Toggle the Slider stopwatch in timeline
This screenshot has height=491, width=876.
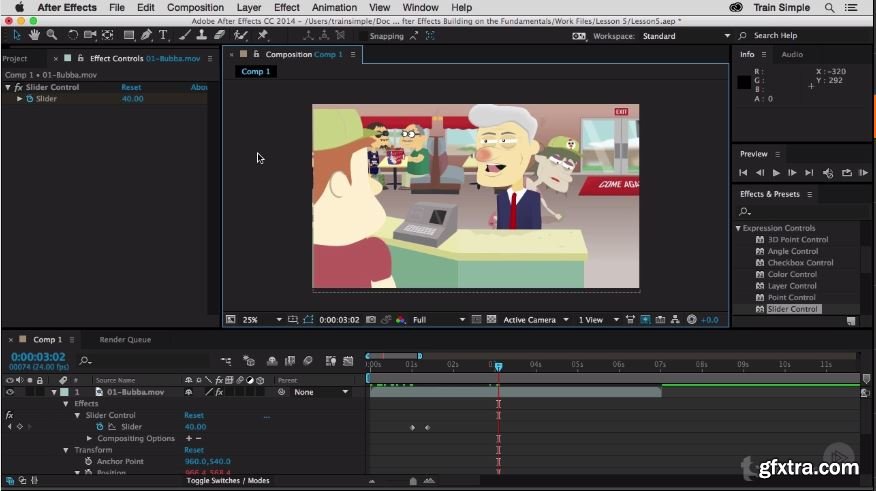point(100,427)
